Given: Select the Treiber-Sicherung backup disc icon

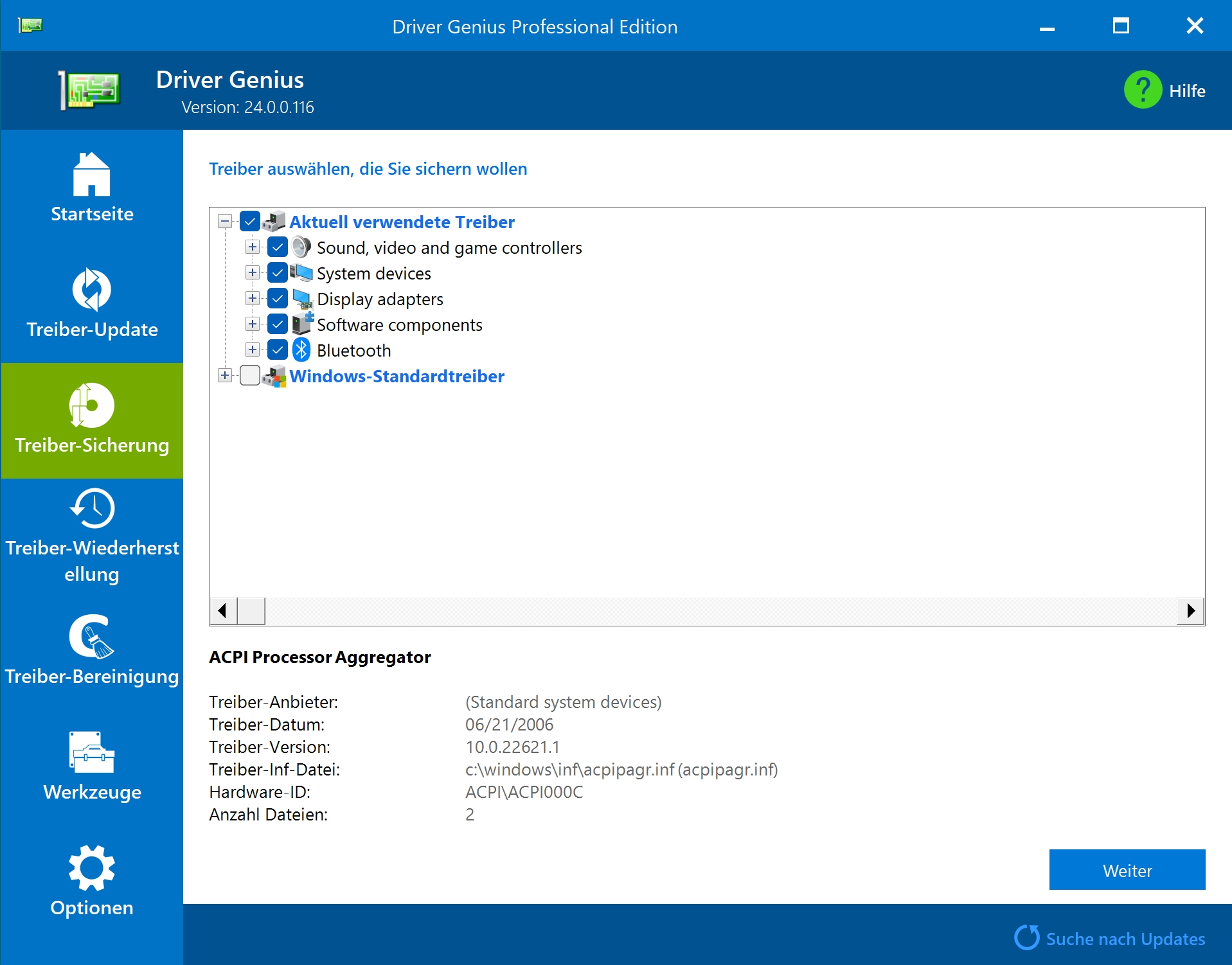Looking at the screenshot, I should click(92, 405).
